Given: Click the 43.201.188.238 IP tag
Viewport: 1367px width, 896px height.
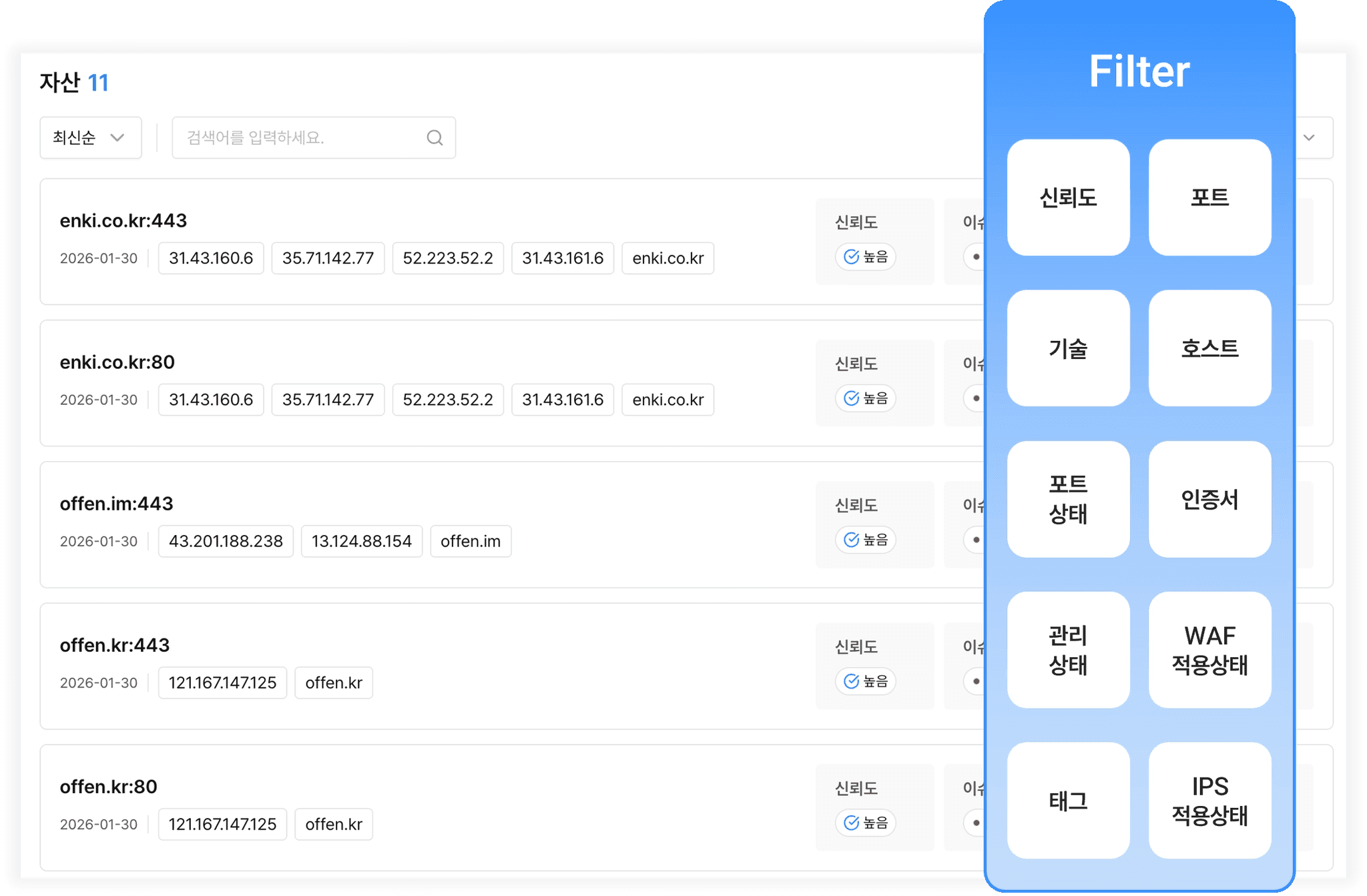Looking at the screenshot, I should click(226, 541).
